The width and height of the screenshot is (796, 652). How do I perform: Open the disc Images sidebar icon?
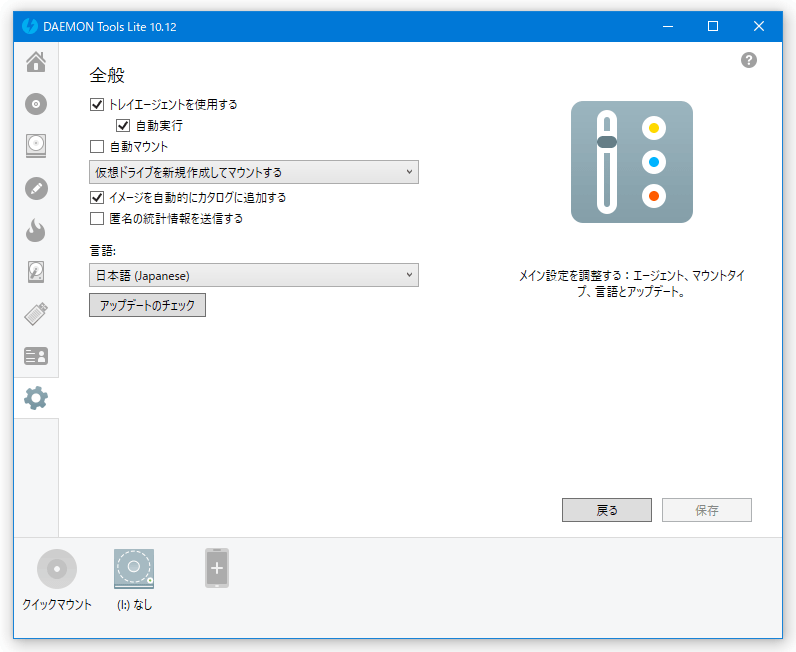coord(36,104)
